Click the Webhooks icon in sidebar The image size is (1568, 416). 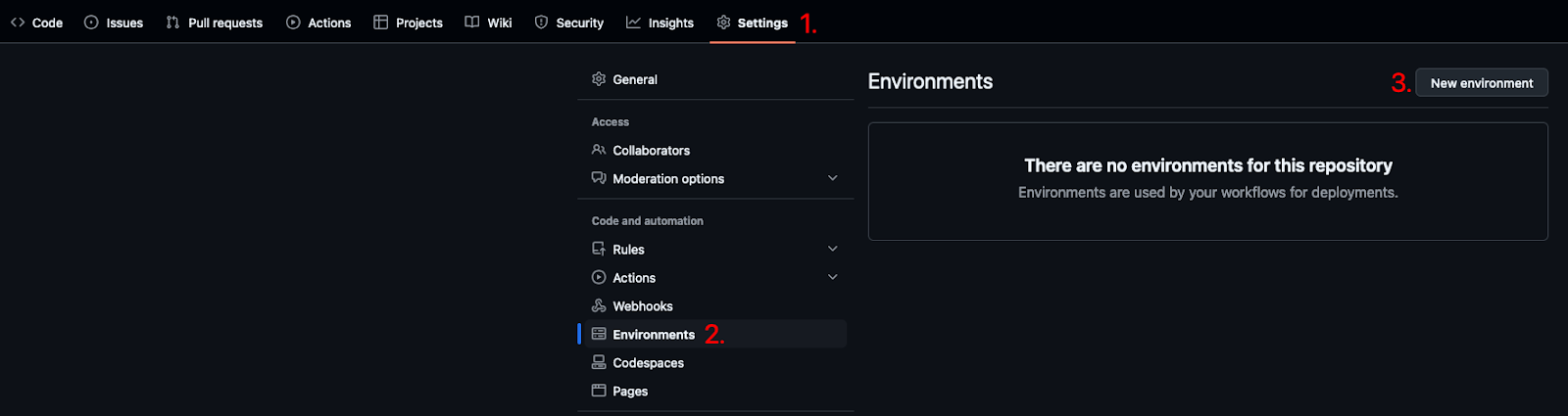tap(599, 305)
